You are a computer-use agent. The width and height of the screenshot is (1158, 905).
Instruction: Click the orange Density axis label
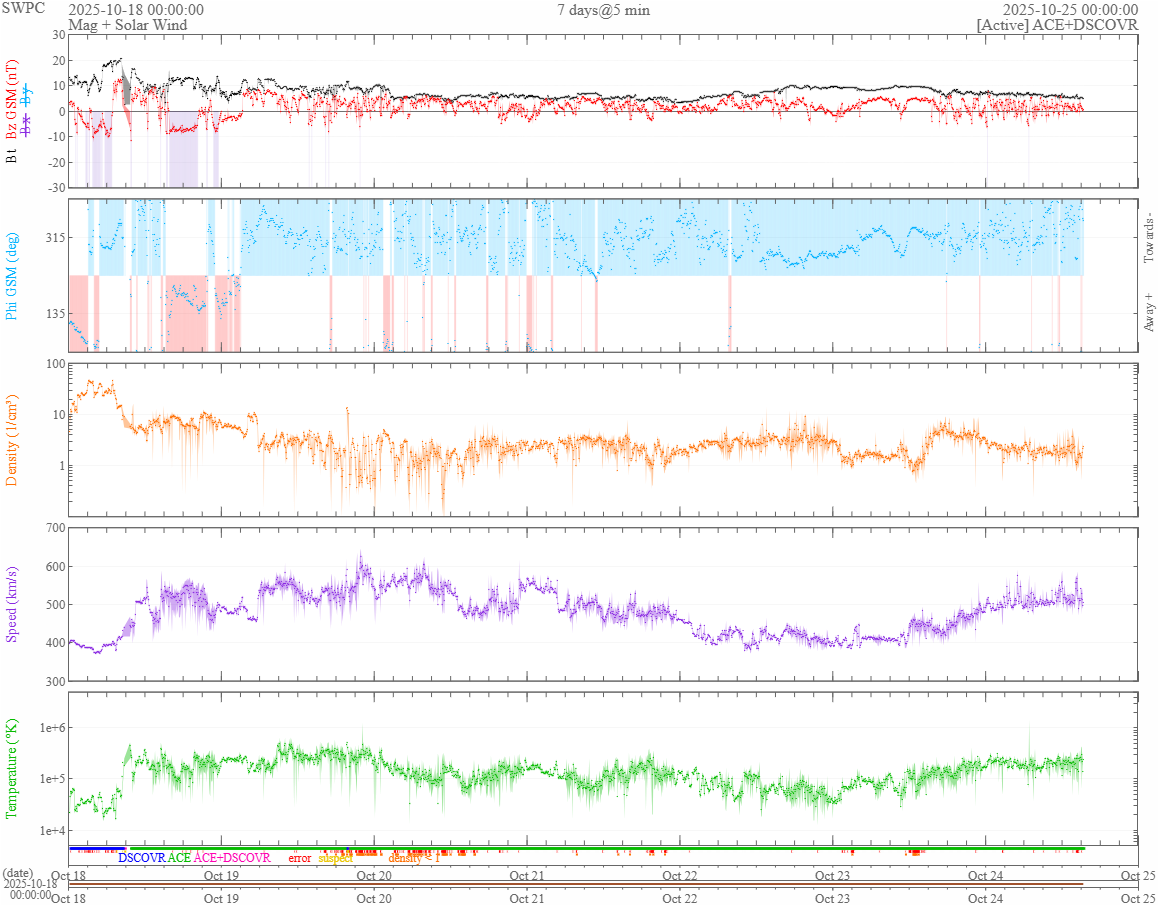point(12,441)
